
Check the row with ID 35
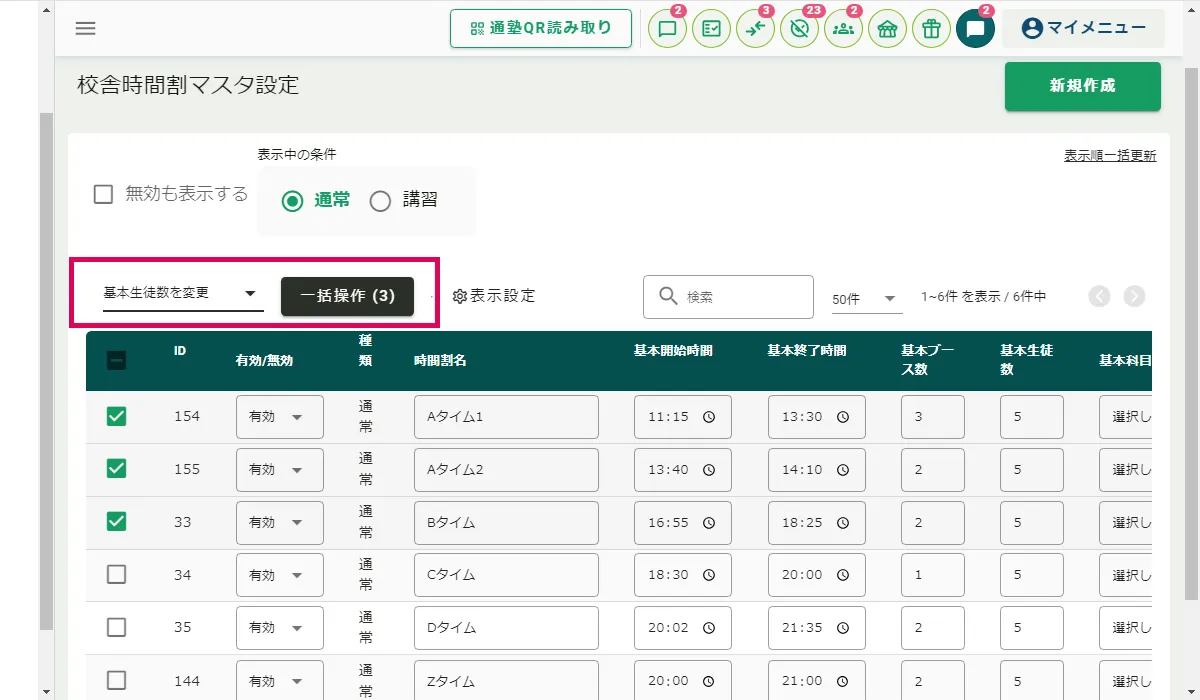116,627
